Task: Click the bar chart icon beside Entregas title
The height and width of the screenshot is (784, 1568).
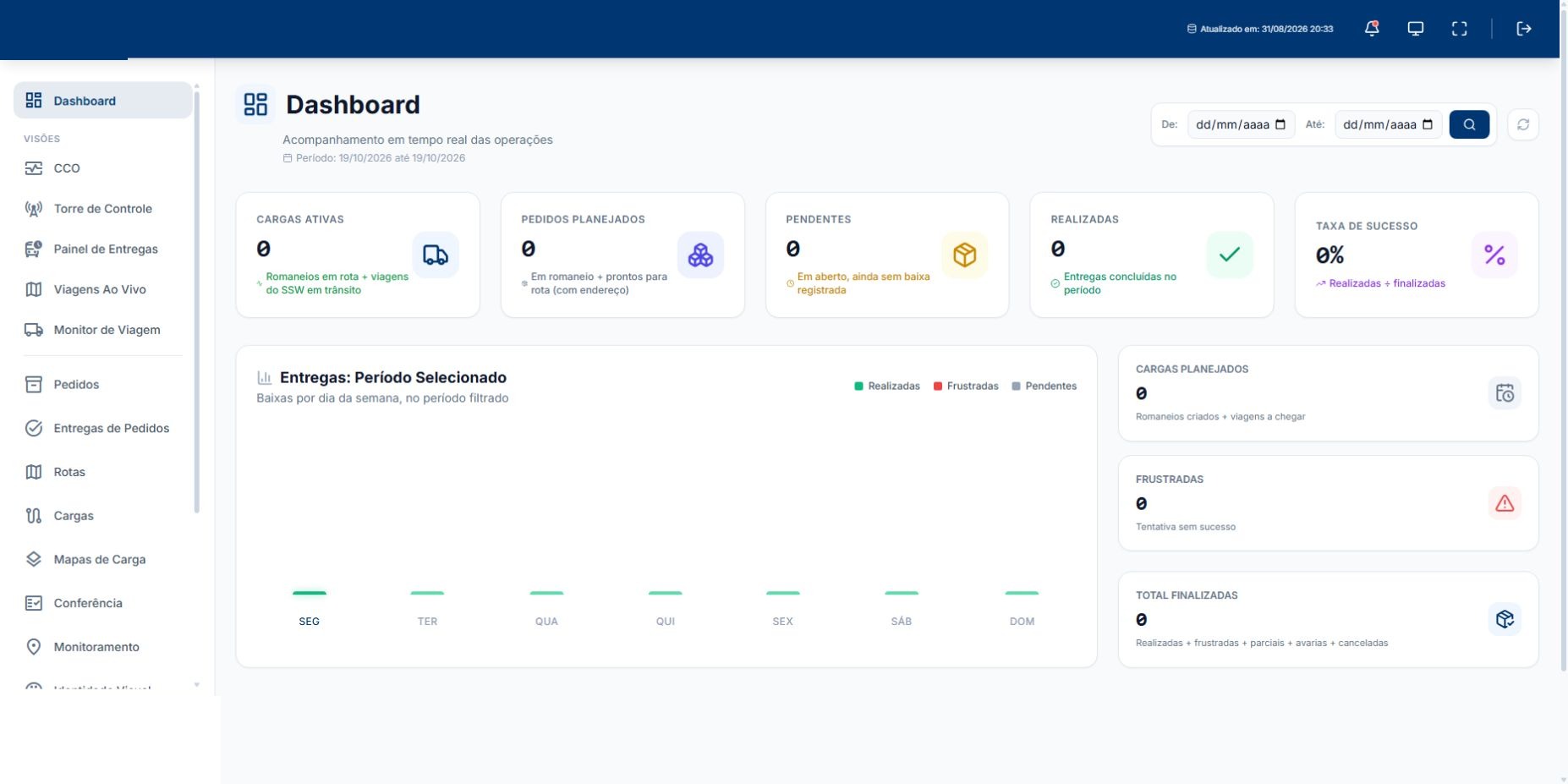Action: click(265, 377)
